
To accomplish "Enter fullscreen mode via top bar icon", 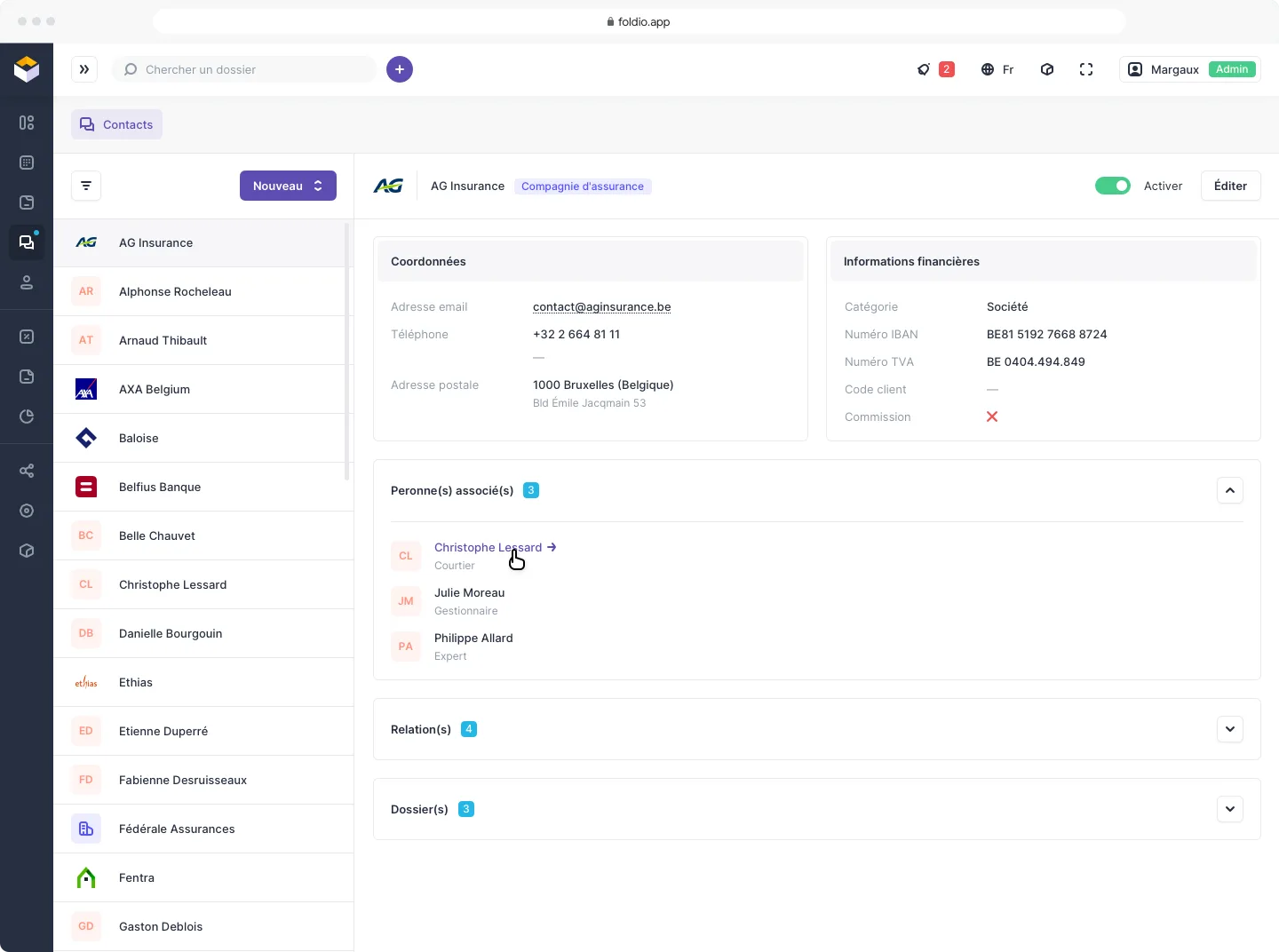I will click(1086, 69).
